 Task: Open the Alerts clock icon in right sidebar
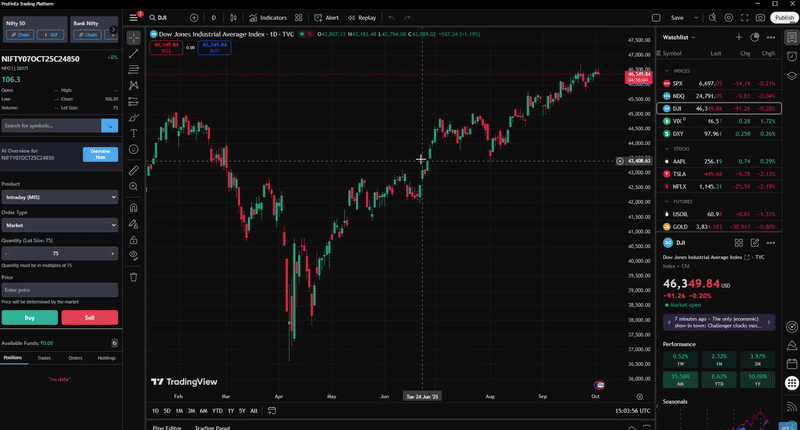pos(791,56)
